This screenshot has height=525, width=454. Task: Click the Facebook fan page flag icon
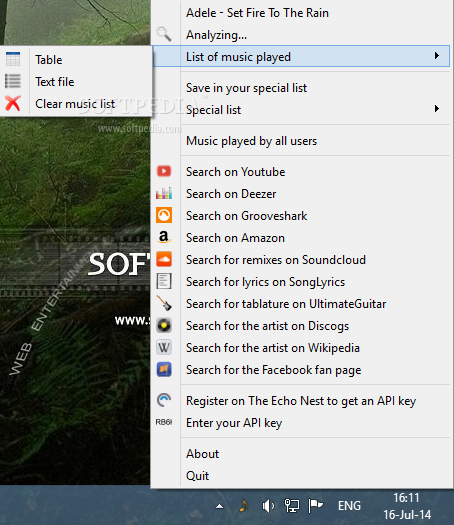pos(164,369)
